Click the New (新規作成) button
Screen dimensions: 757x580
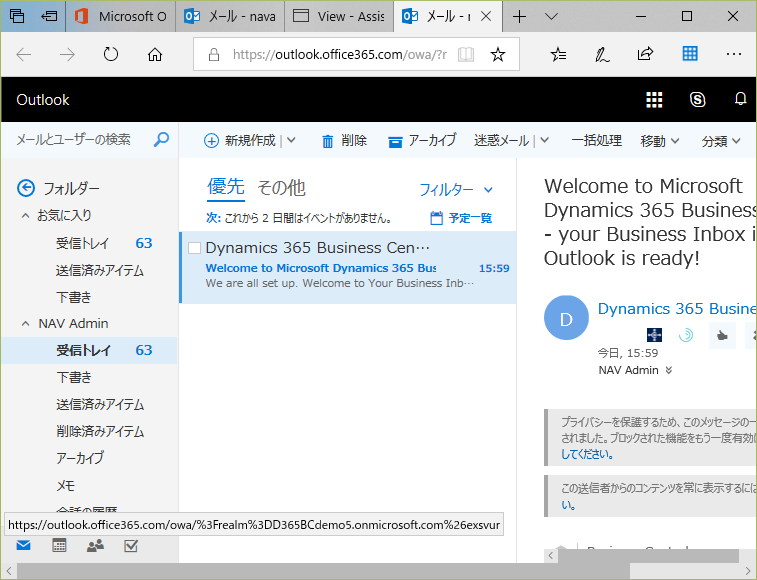click(240, 141)
